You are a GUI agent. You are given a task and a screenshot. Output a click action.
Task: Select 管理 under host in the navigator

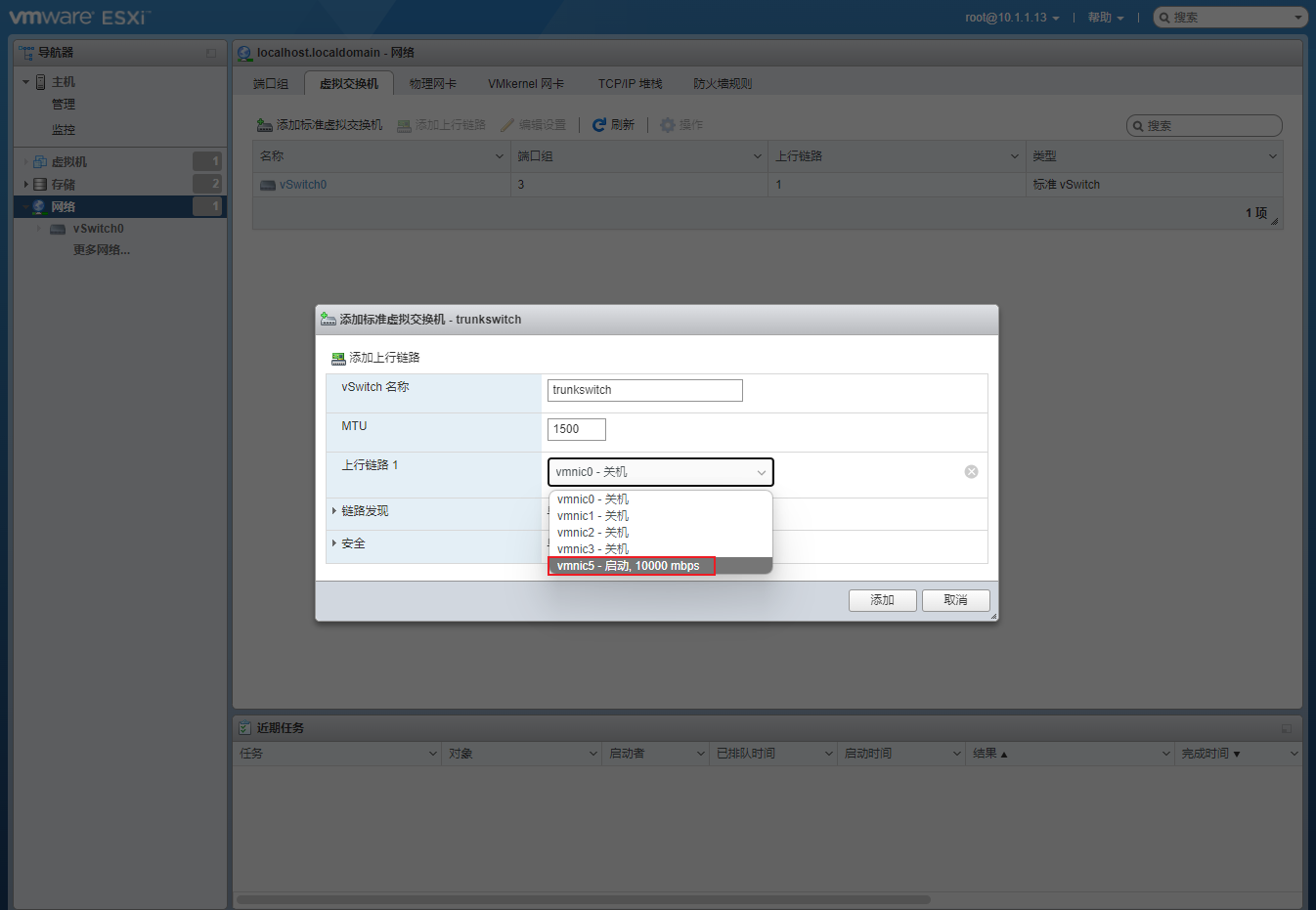(x=64, y=105)
